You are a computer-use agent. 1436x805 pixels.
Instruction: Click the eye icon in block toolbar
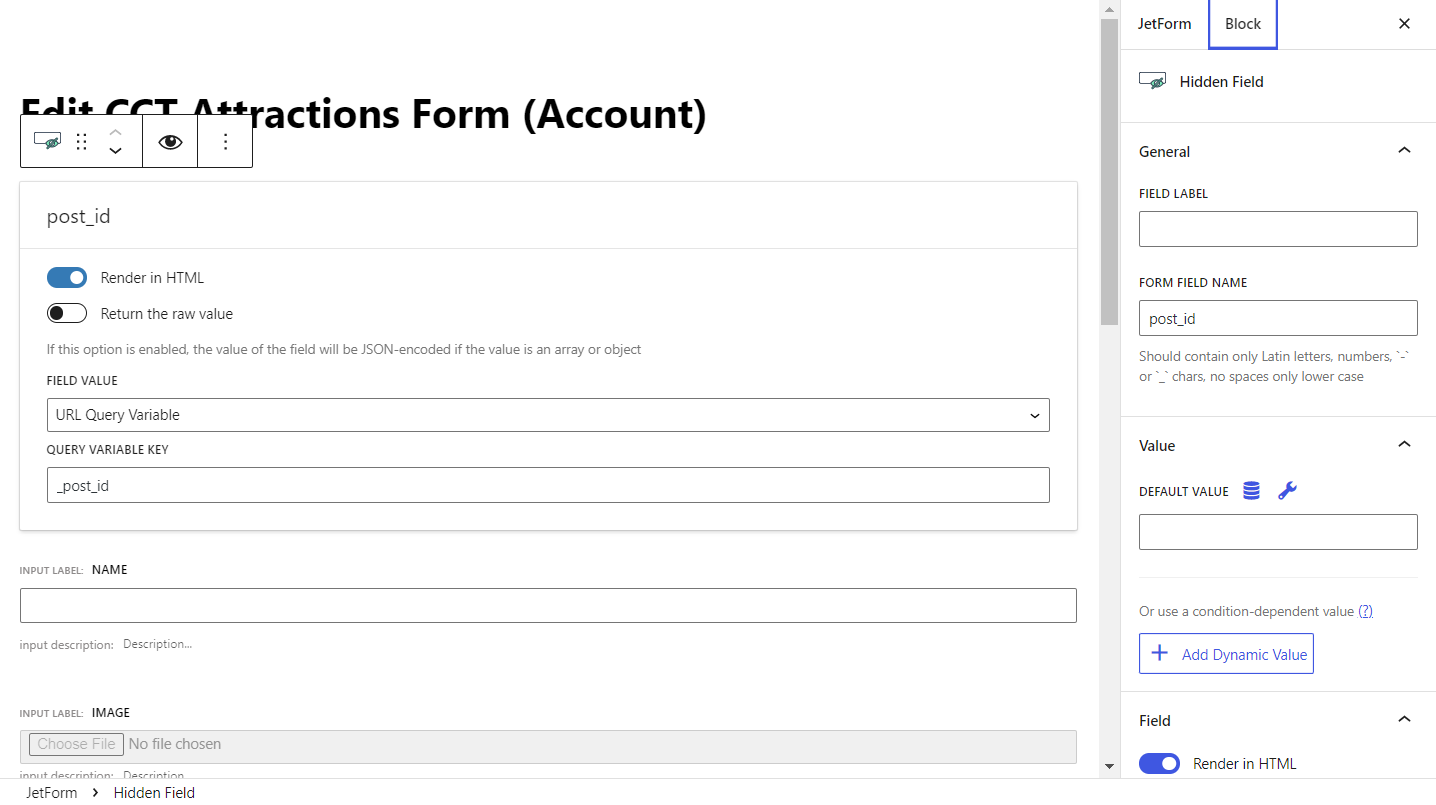pyautogui.click(x=170, y=142)
